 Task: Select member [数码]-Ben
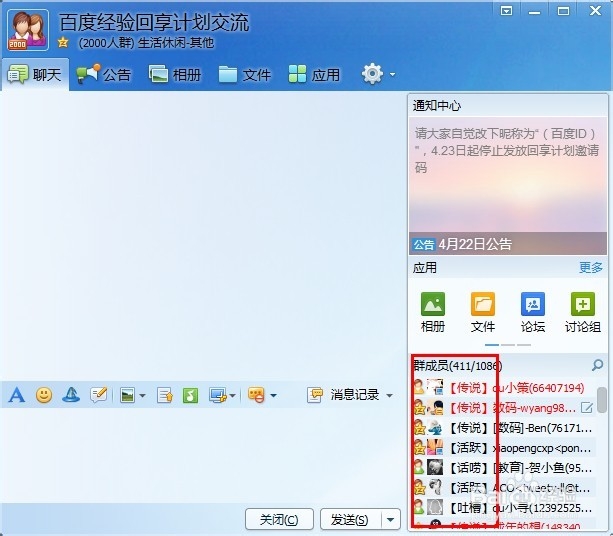[504, 428]
